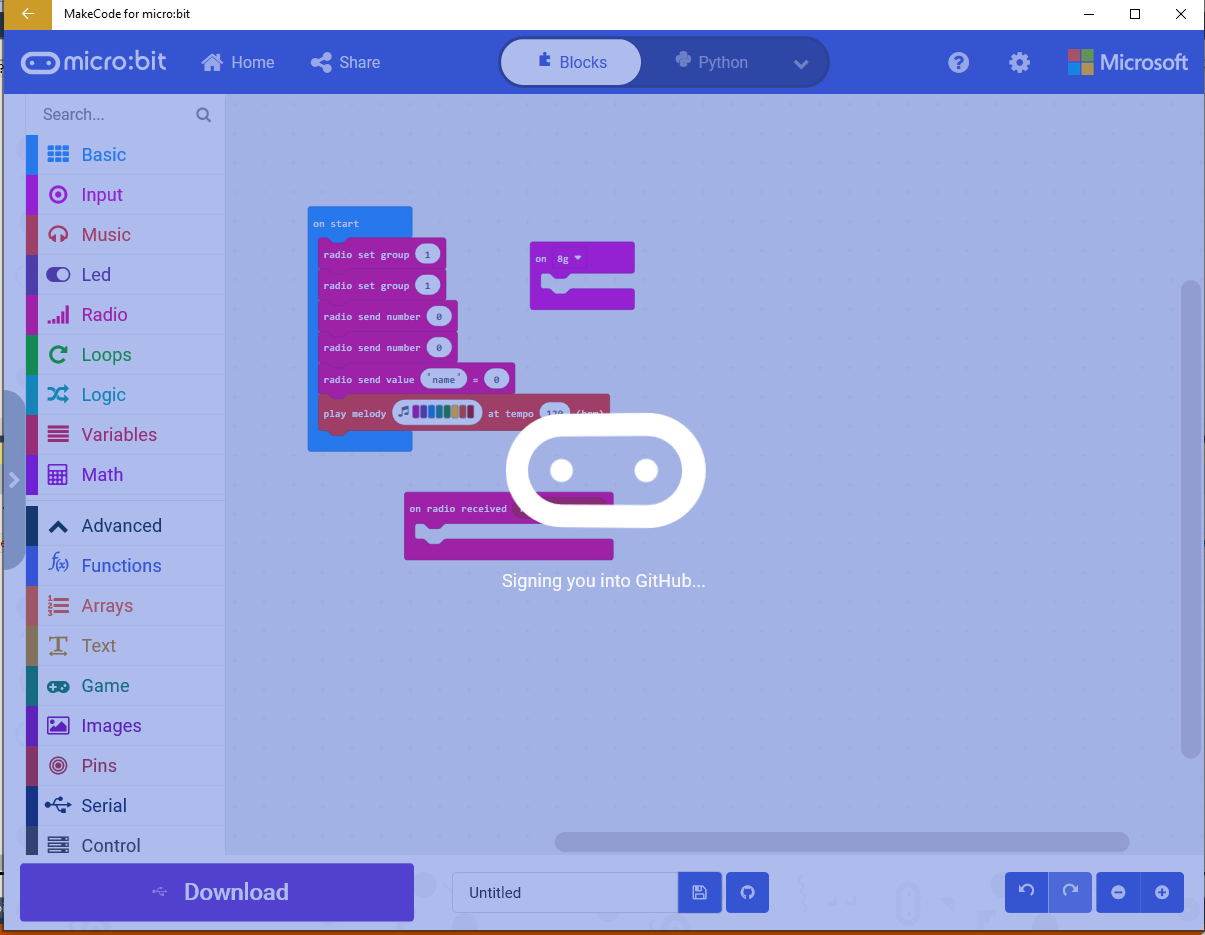Save the project using the save icon
This screenshot has width=1205, height=935.
coord(699,892)
